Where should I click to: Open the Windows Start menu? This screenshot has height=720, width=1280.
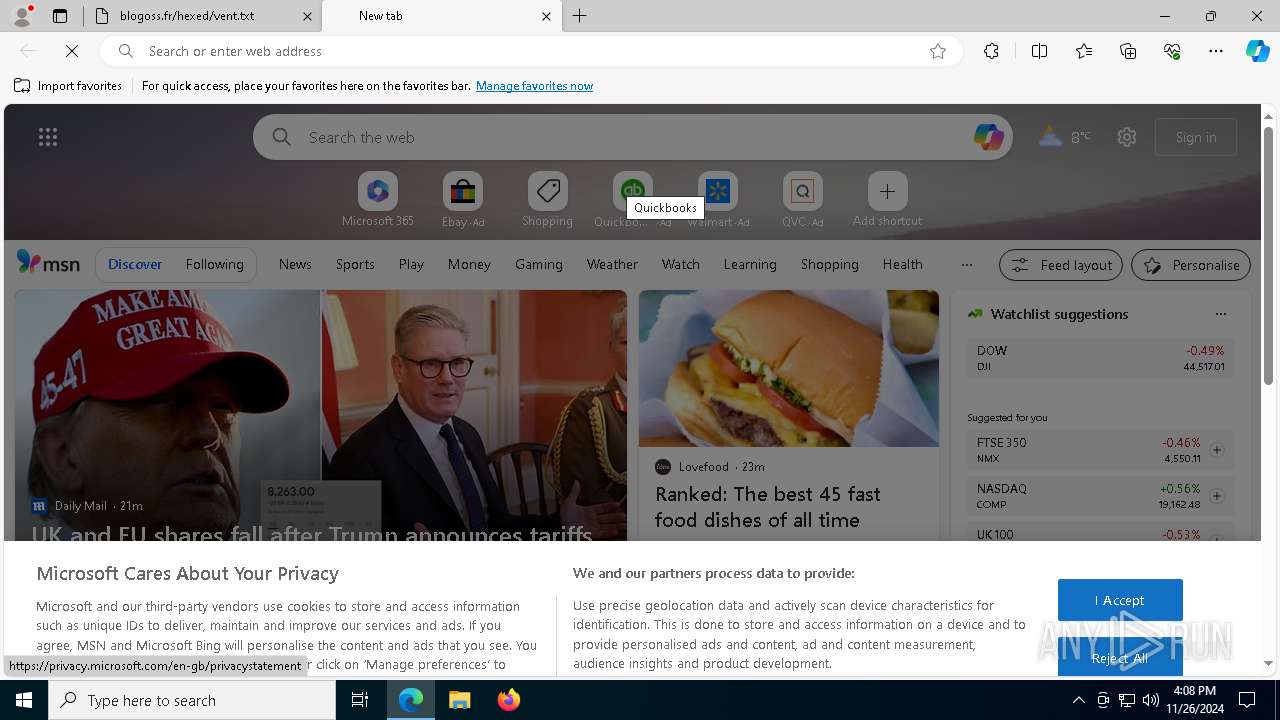pyautogui.click(x=24, y=700)
